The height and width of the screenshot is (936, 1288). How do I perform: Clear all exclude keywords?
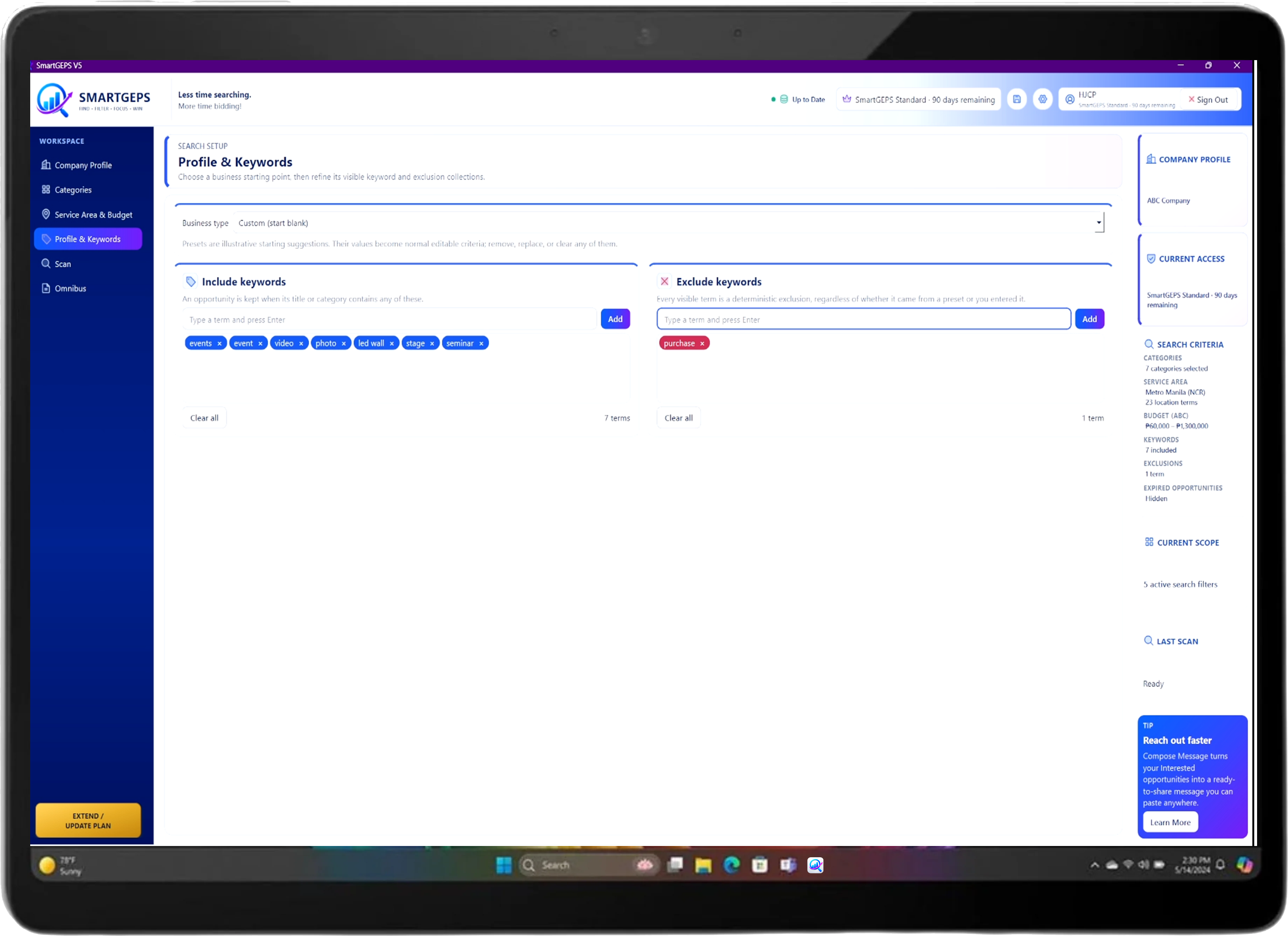(x=679, y=418)
